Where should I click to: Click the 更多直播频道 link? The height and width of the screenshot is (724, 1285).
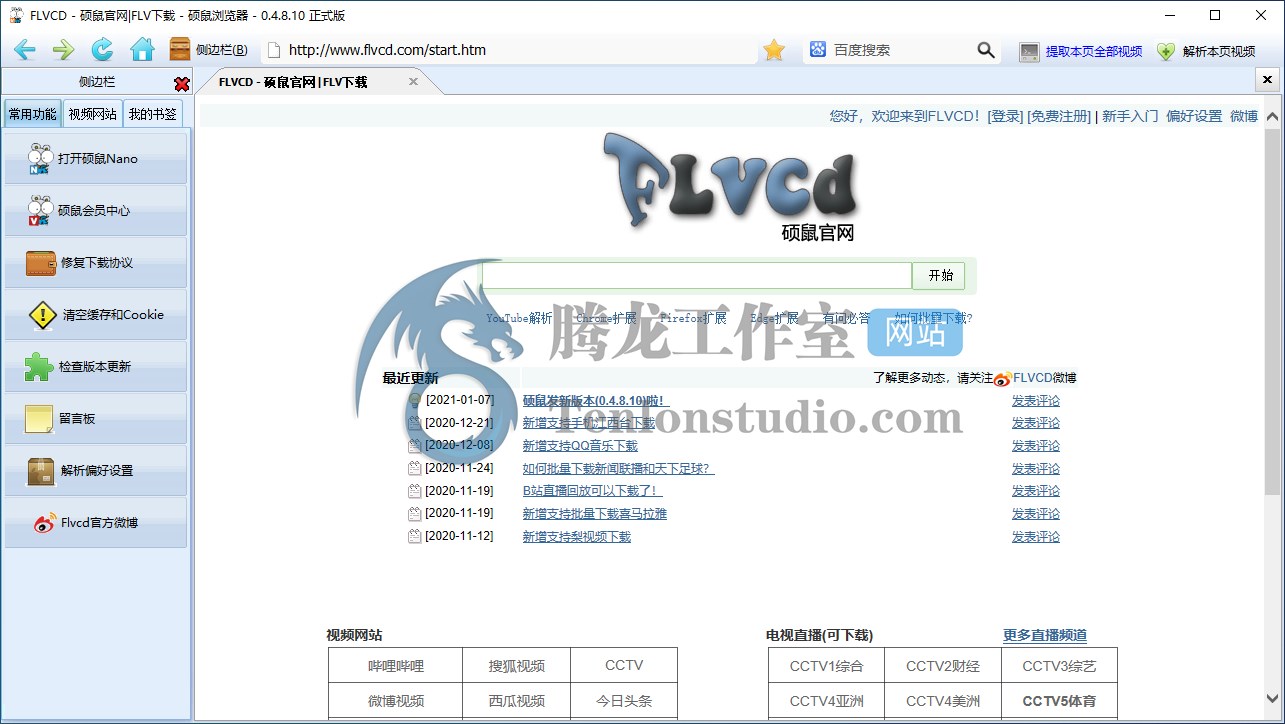pyautogui.click(x=1045, y=635)
